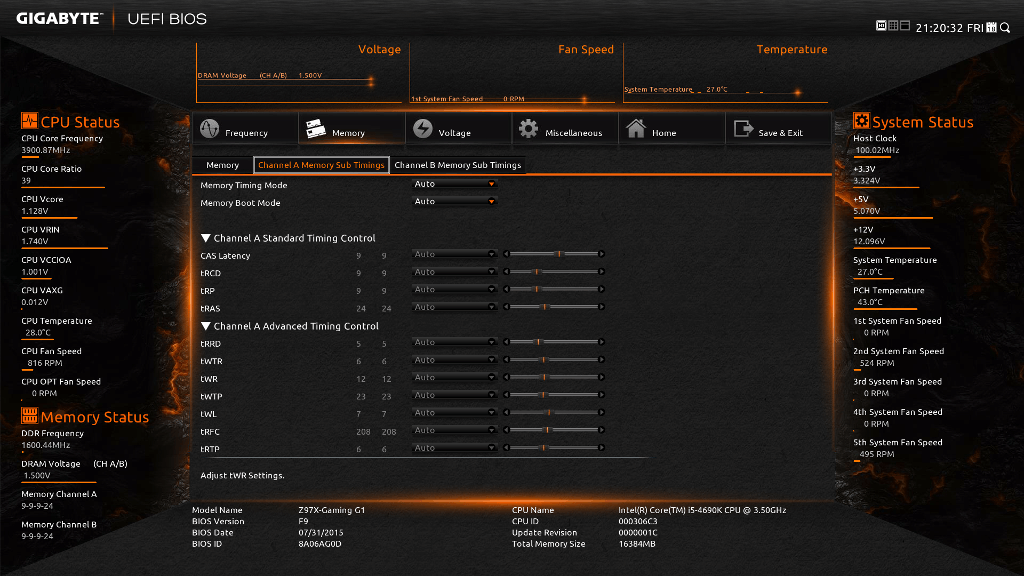Switch to classic window mode icon
The image size is (1024, 576).
[x=905, y=26]
